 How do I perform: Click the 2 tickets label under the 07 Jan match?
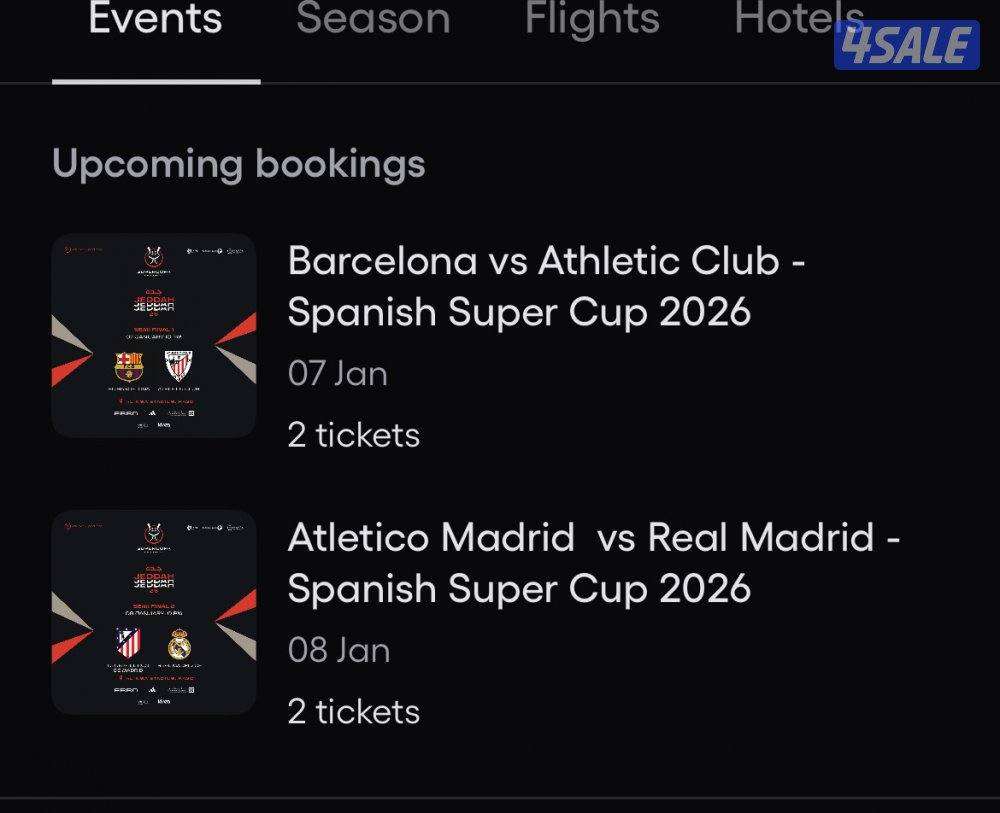(x=352, y=434)
